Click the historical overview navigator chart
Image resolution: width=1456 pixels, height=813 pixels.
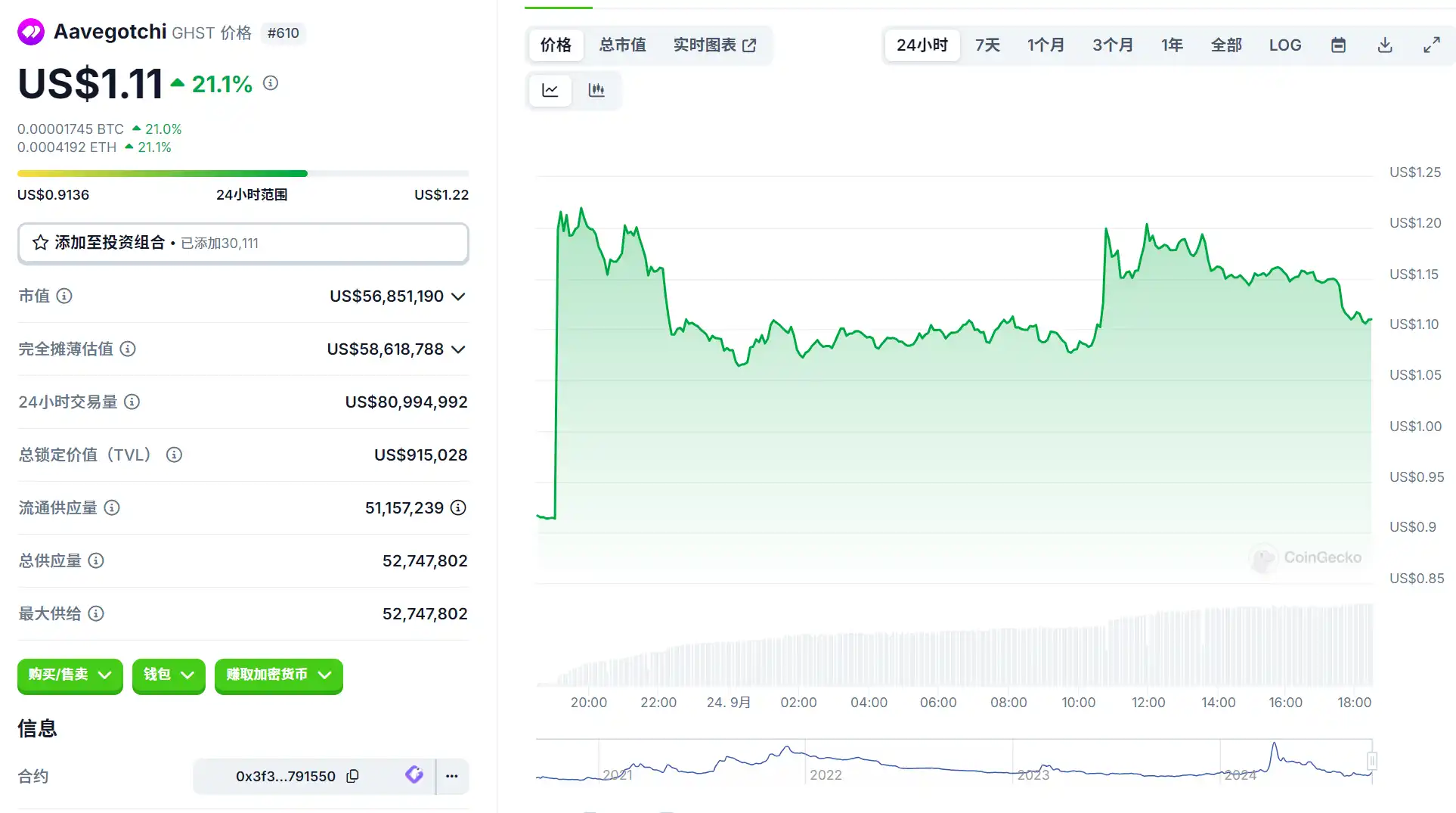(x=954, y=761)
